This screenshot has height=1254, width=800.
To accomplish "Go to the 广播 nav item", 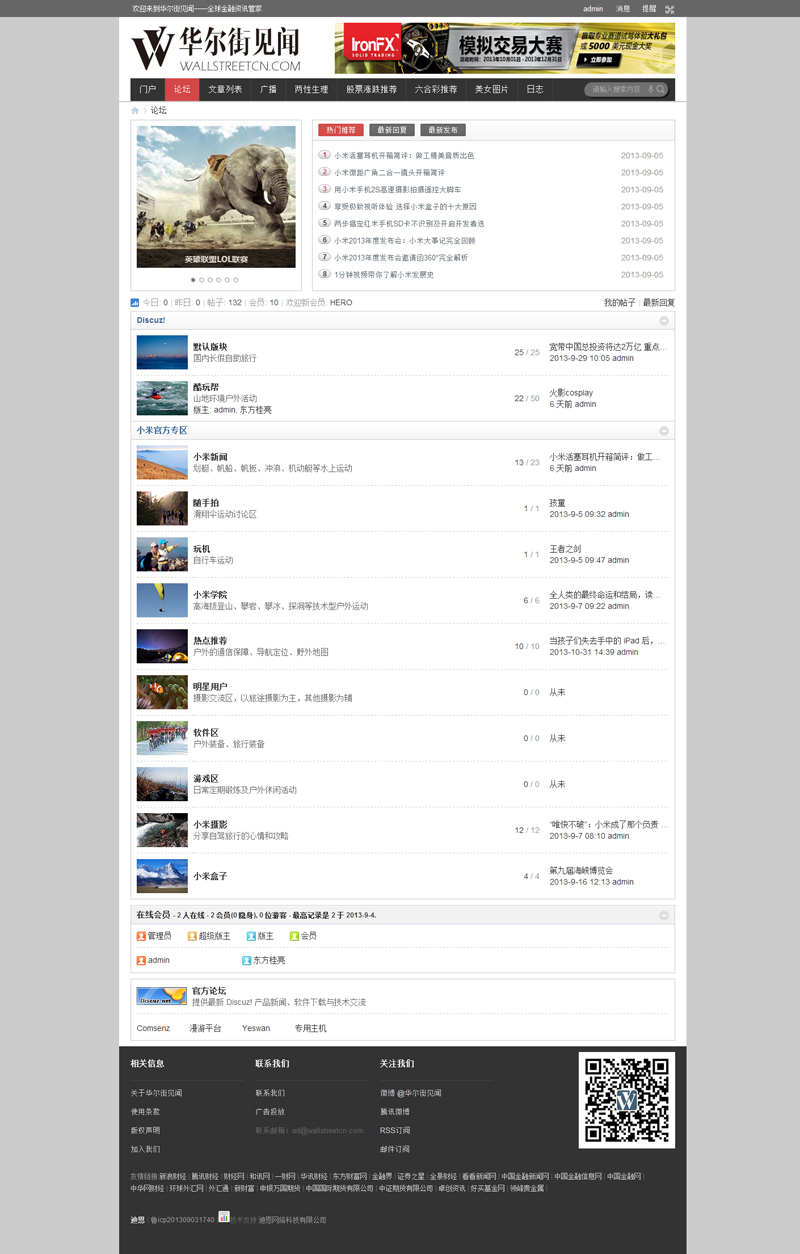I will [x=268, y=89].
